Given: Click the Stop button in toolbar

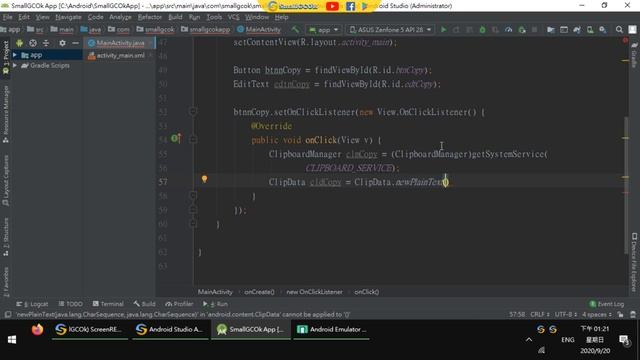Looking at the screenshot, I should tap(535, 29).
